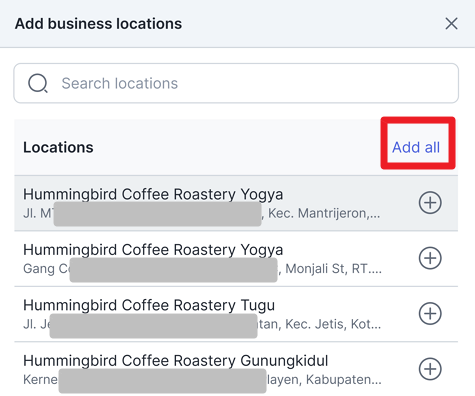Click plus icon for Hummingbird Coffee Roastery Tugu

(x=430, y=313)
